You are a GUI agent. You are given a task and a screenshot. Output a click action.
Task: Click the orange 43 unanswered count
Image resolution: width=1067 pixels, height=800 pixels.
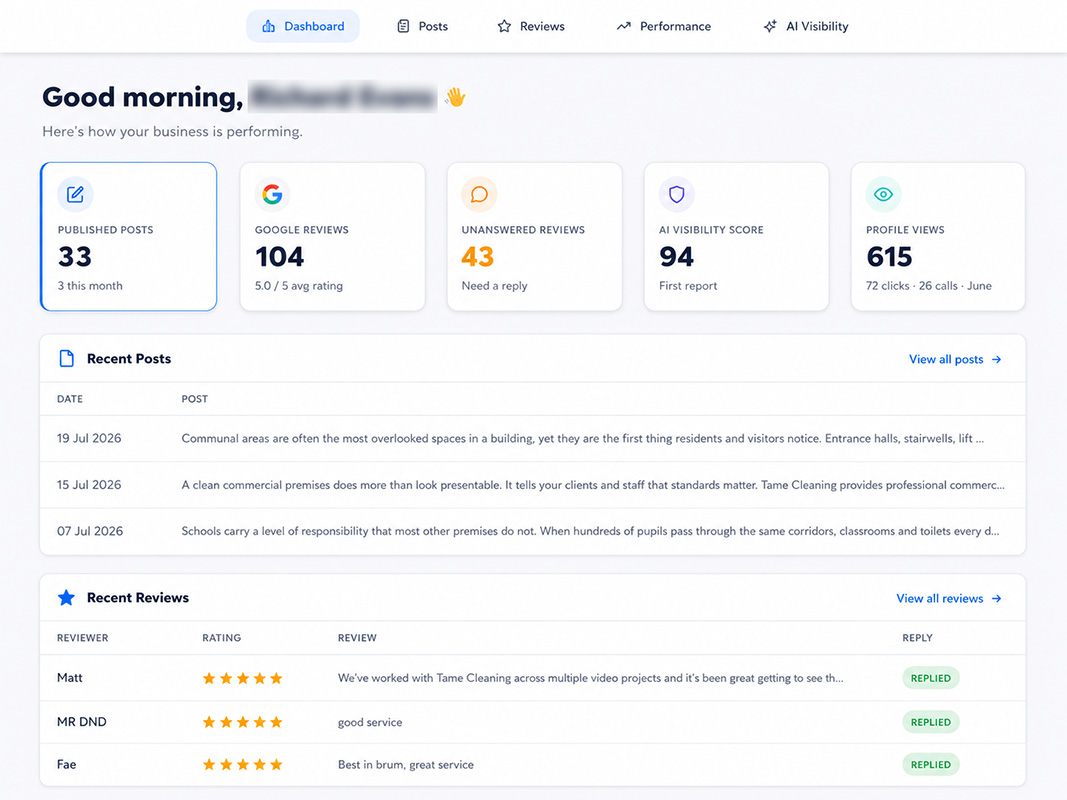click(477, 257)
